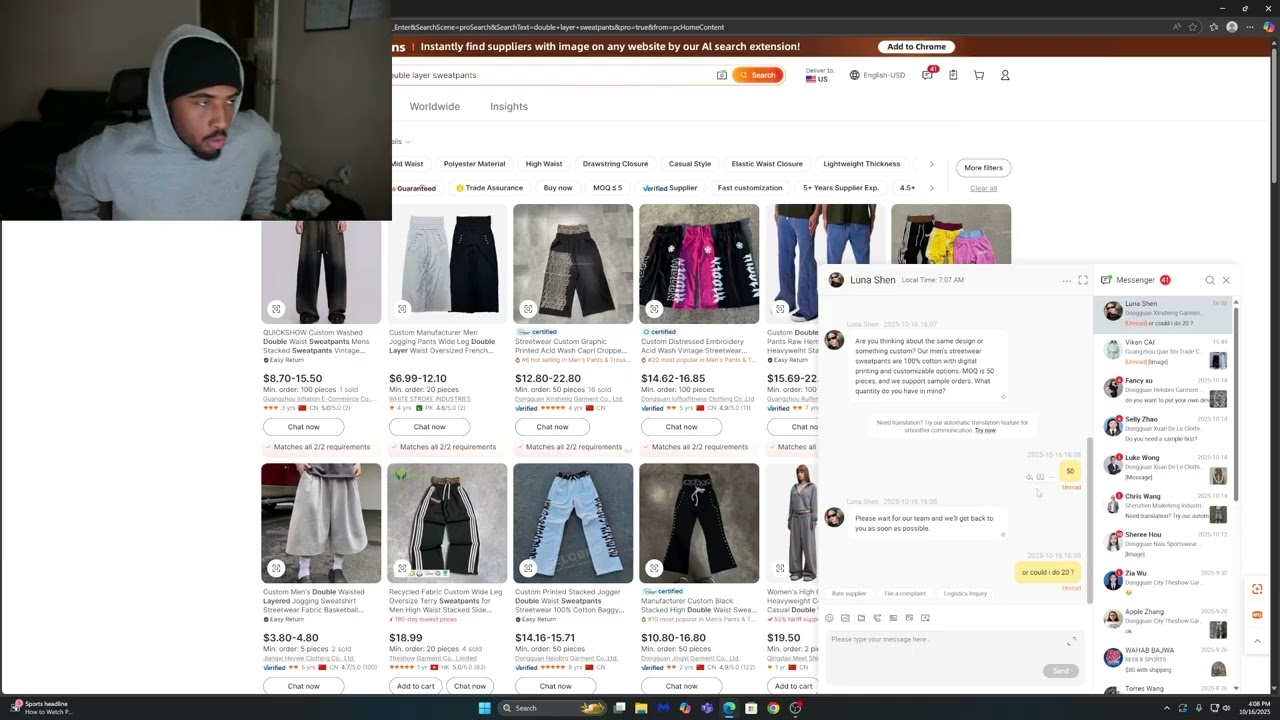The image size is (1280, 720).
Task: Toggle the Lightweight Thickness filter
Action: pos(862,164)
